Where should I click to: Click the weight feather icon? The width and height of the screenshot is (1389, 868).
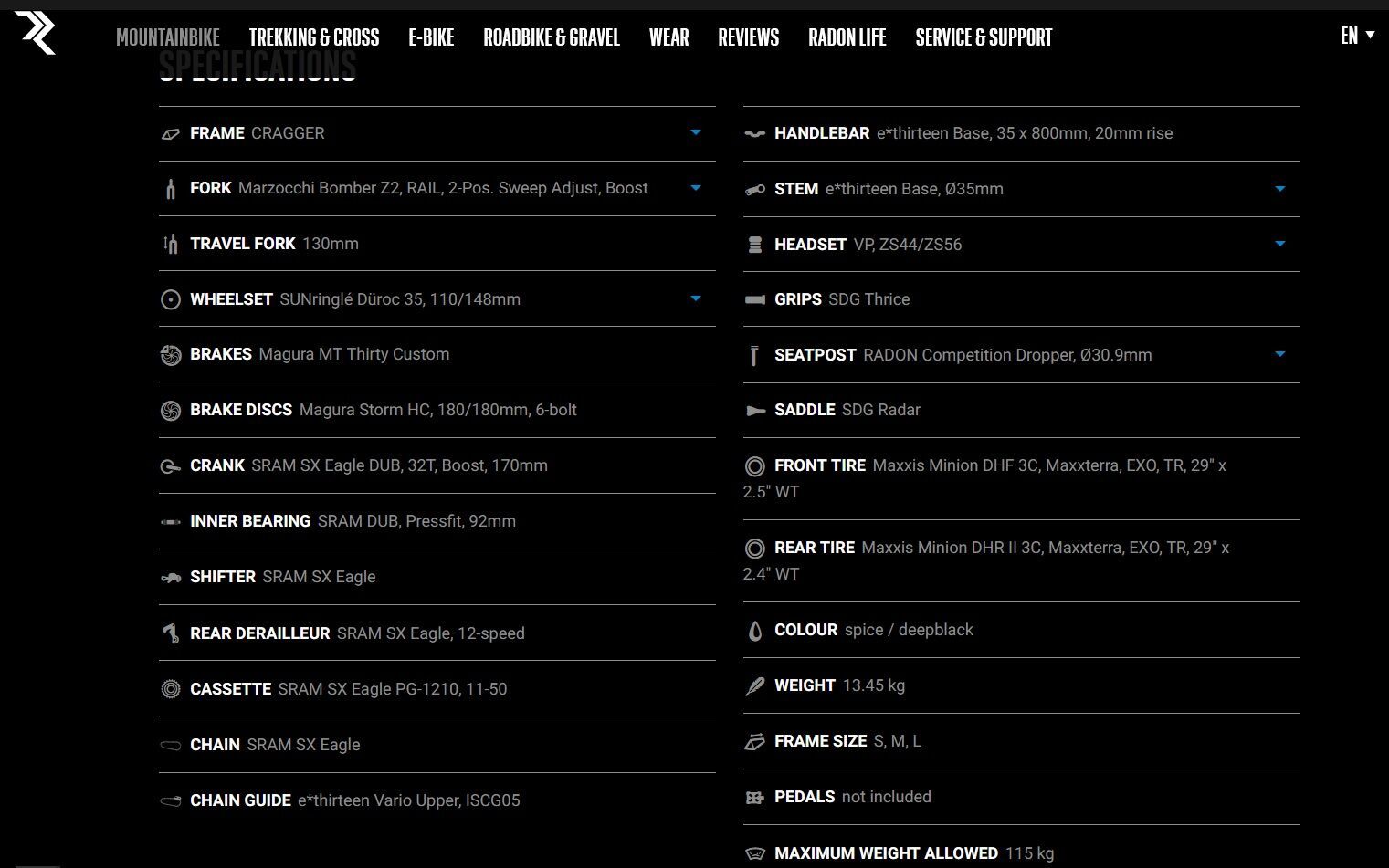(x=755, y=686)
